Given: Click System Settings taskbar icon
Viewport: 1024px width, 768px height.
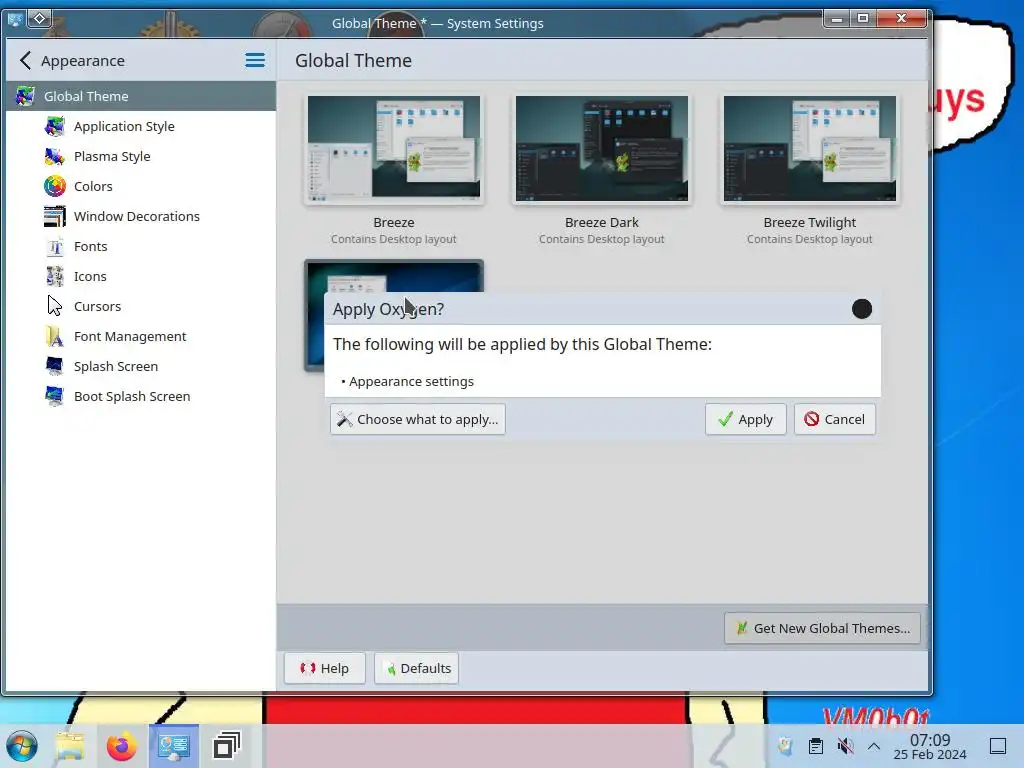Looking at the screenshot, I should pos(174,746).
